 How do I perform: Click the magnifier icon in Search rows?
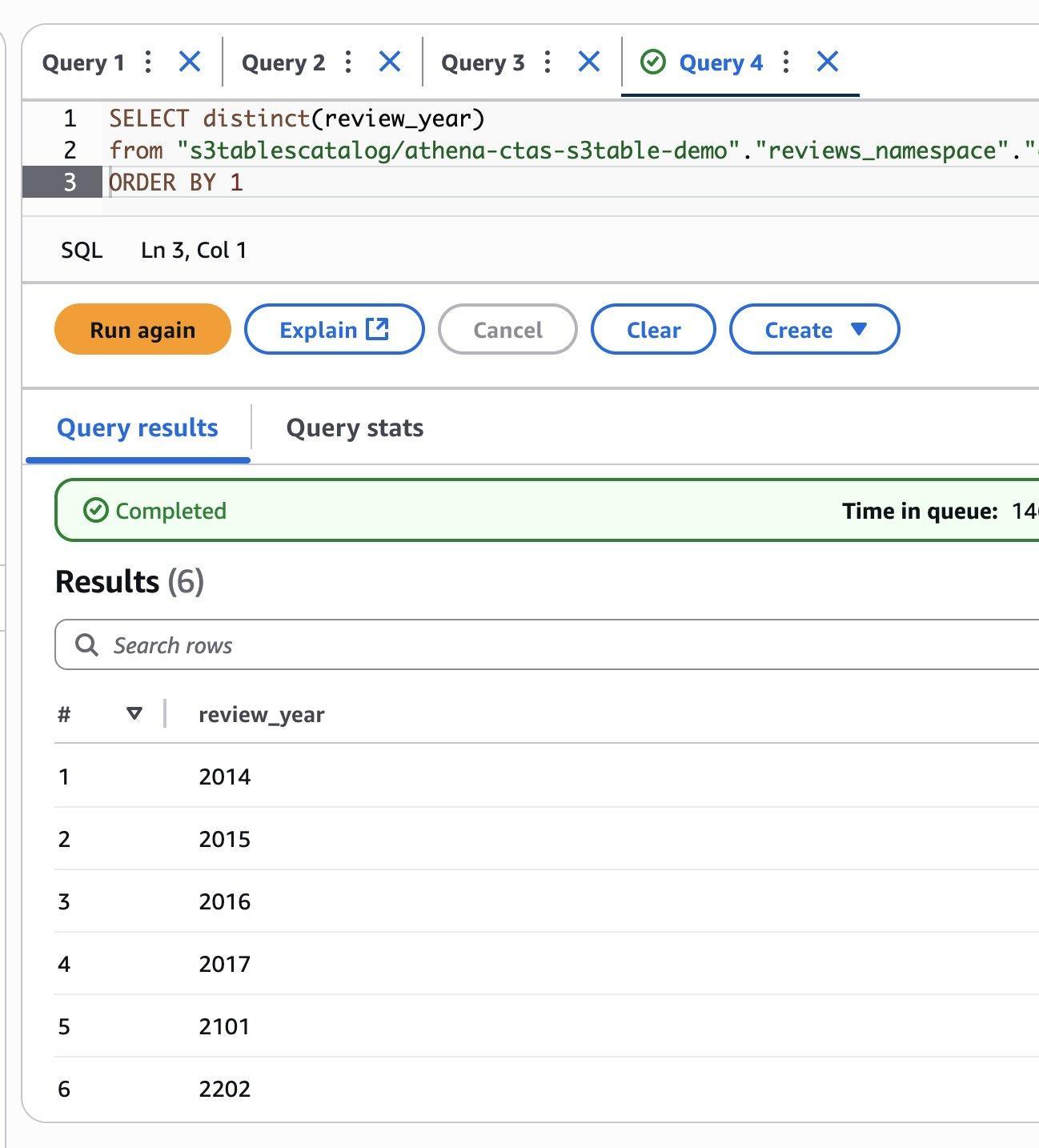coord(86,644)
